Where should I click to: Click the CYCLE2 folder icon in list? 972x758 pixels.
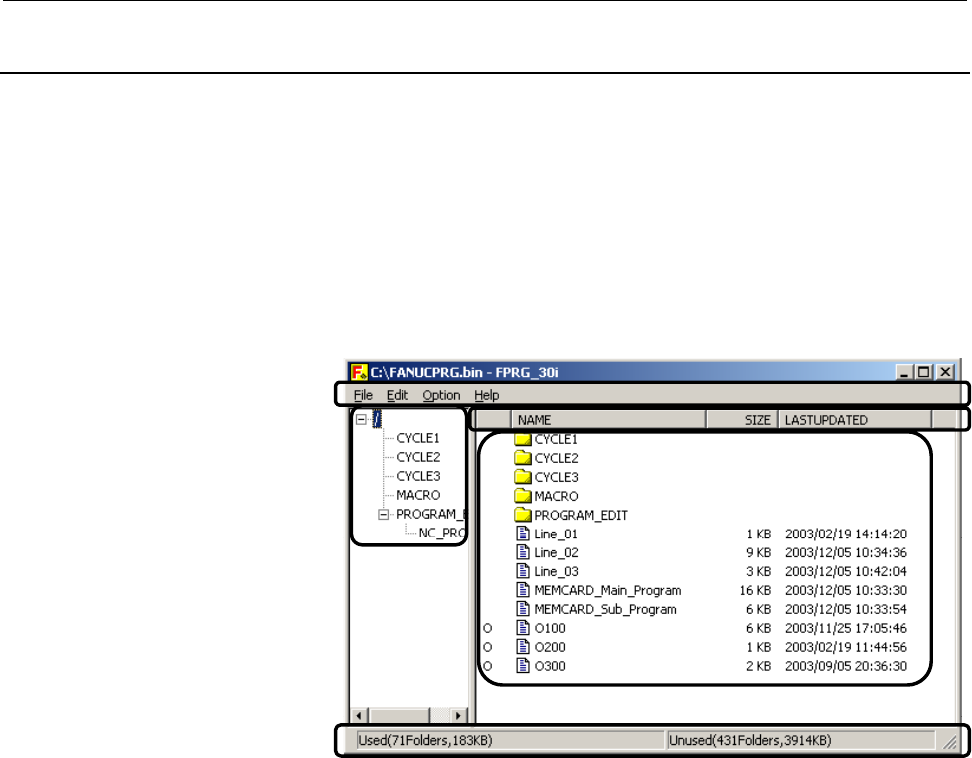click(x=523, y=458)
